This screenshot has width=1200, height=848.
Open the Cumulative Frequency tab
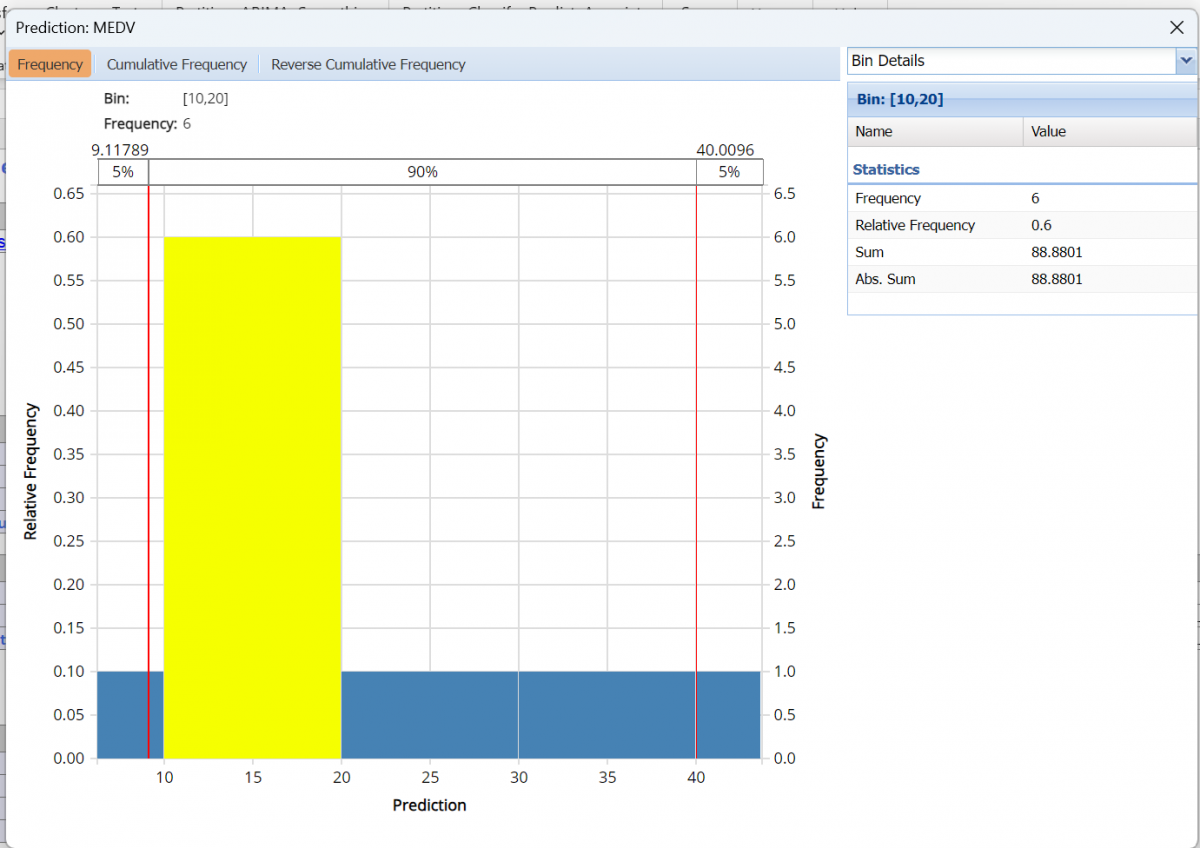[176, 64]
